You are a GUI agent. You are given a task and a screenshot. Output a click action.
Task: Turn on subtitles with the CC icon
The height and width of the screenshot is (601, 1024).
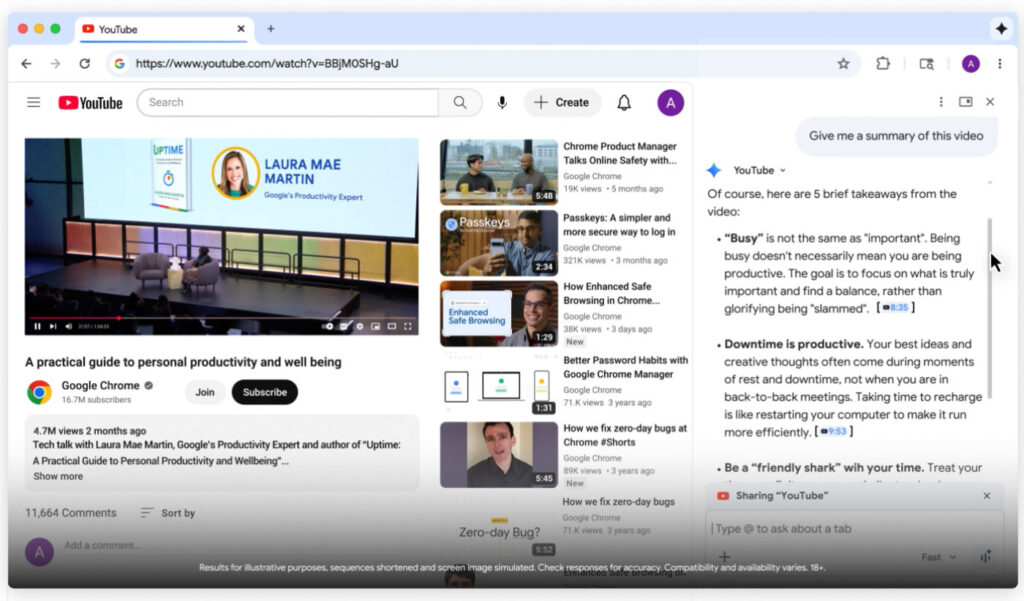click(344, 326)
